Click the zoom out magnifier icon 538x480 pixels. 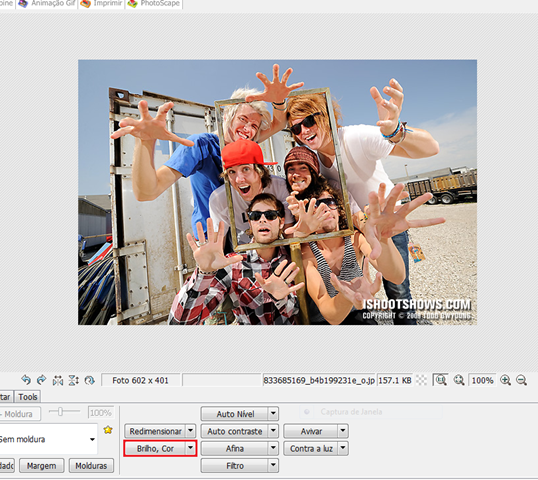[522, 380]
